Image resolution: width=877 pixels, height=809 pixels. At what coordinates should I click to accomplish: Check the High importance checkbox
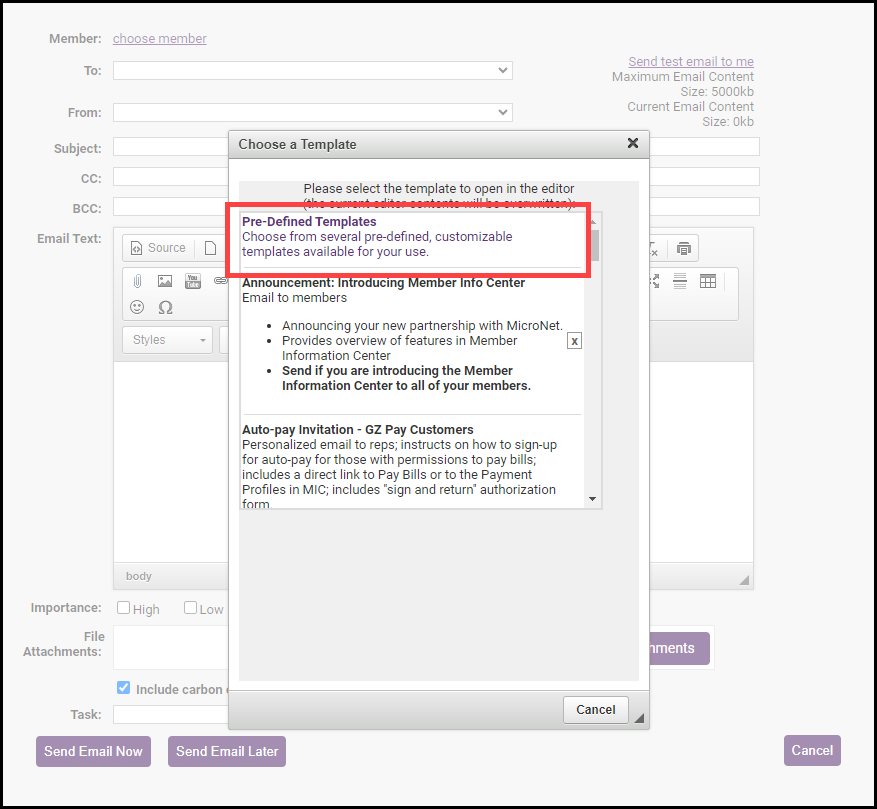click(x=124, y=608)
